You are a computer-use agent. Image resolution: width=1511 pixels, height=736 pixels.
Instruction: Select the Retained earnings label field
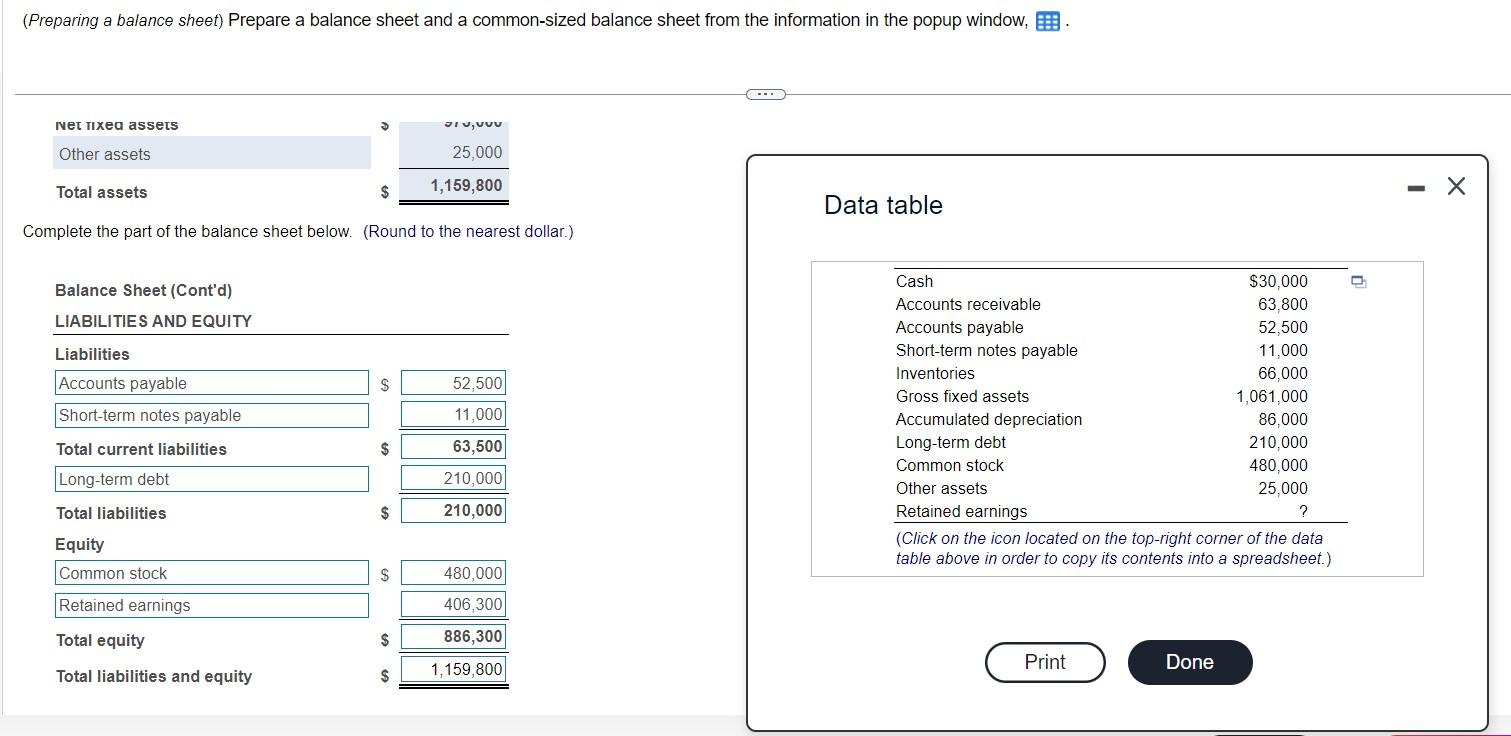[x=211, y=605]
